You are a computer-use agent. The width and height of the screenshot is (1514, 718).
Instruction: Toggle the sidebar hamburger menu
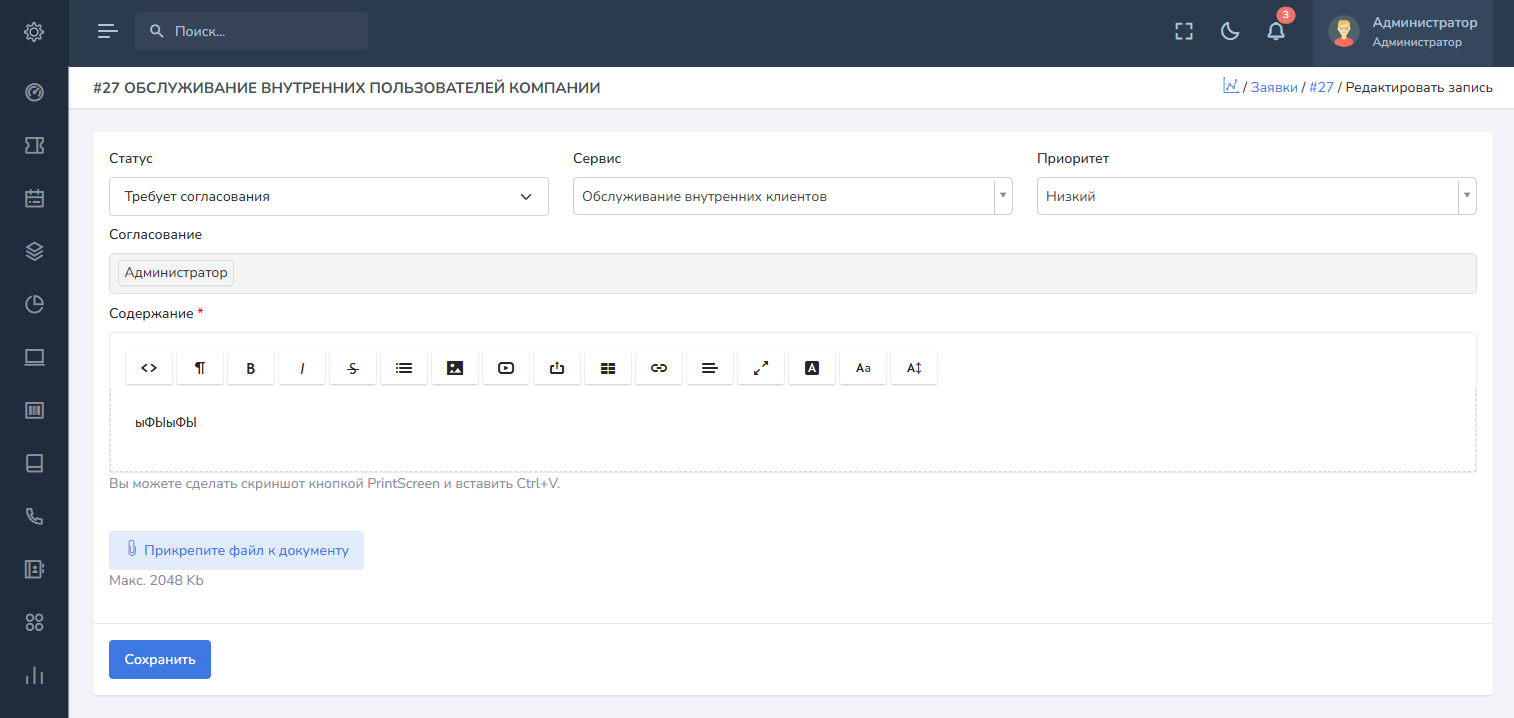(x=107, y=31)
